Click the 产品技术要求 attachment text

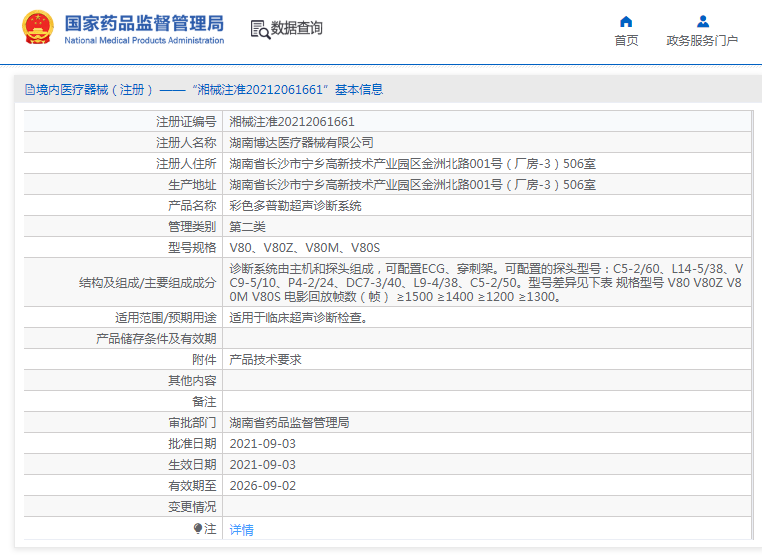click(x=265, y=359)
